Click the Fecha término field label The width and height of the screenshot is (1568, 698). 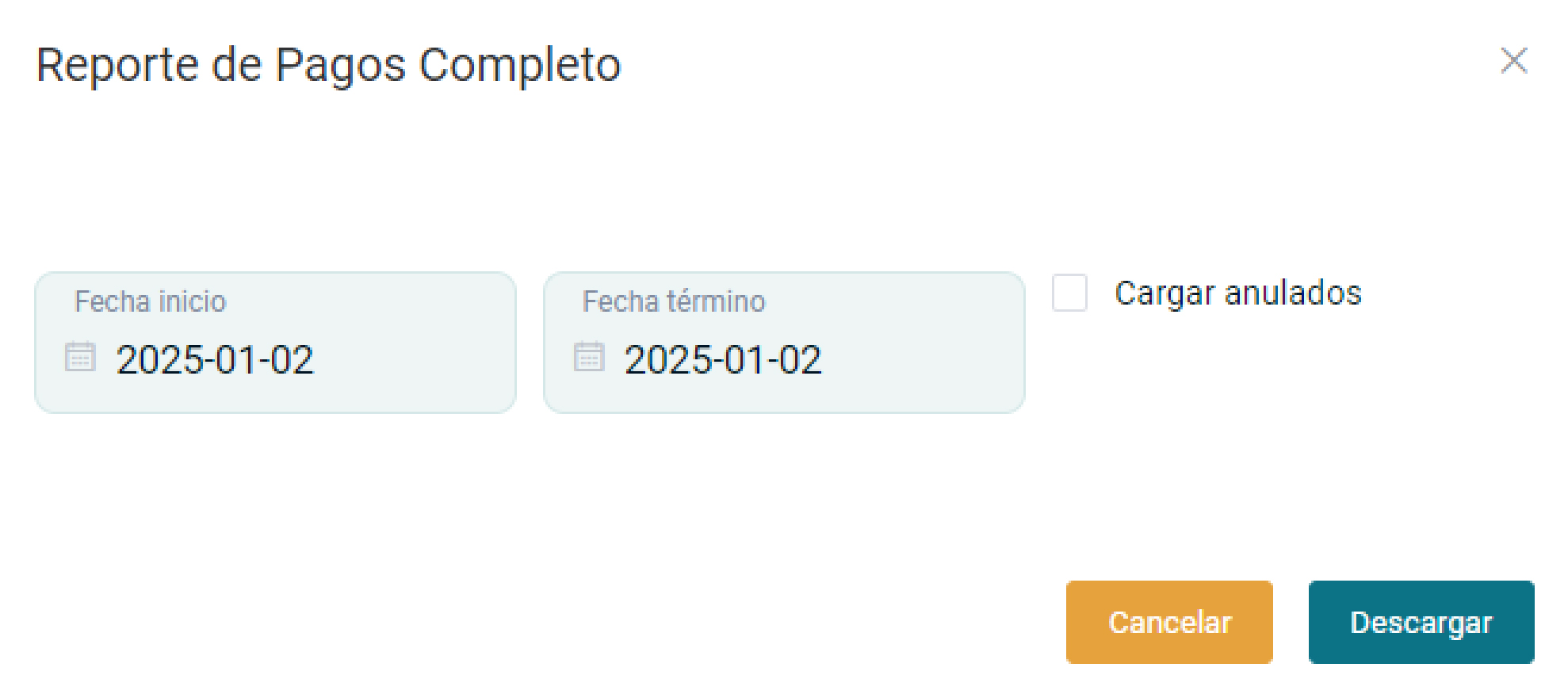click(673, 301)
